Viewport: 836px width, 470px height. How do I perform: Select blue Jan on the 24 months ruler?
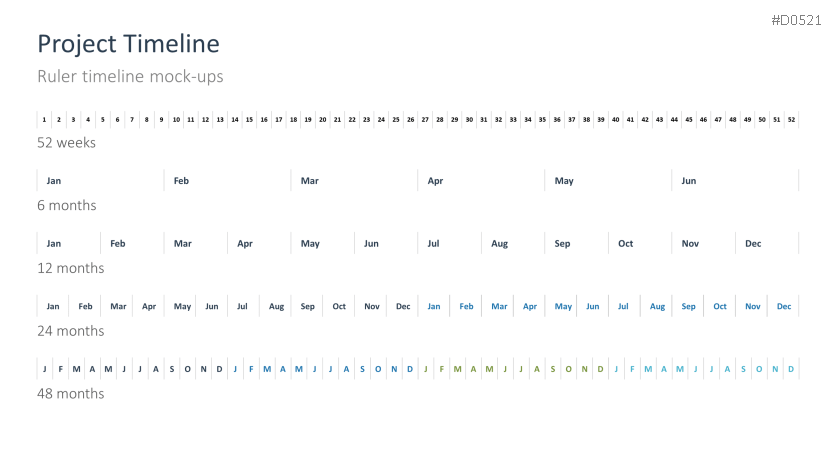pyautogui.click(x=434, y=307)
